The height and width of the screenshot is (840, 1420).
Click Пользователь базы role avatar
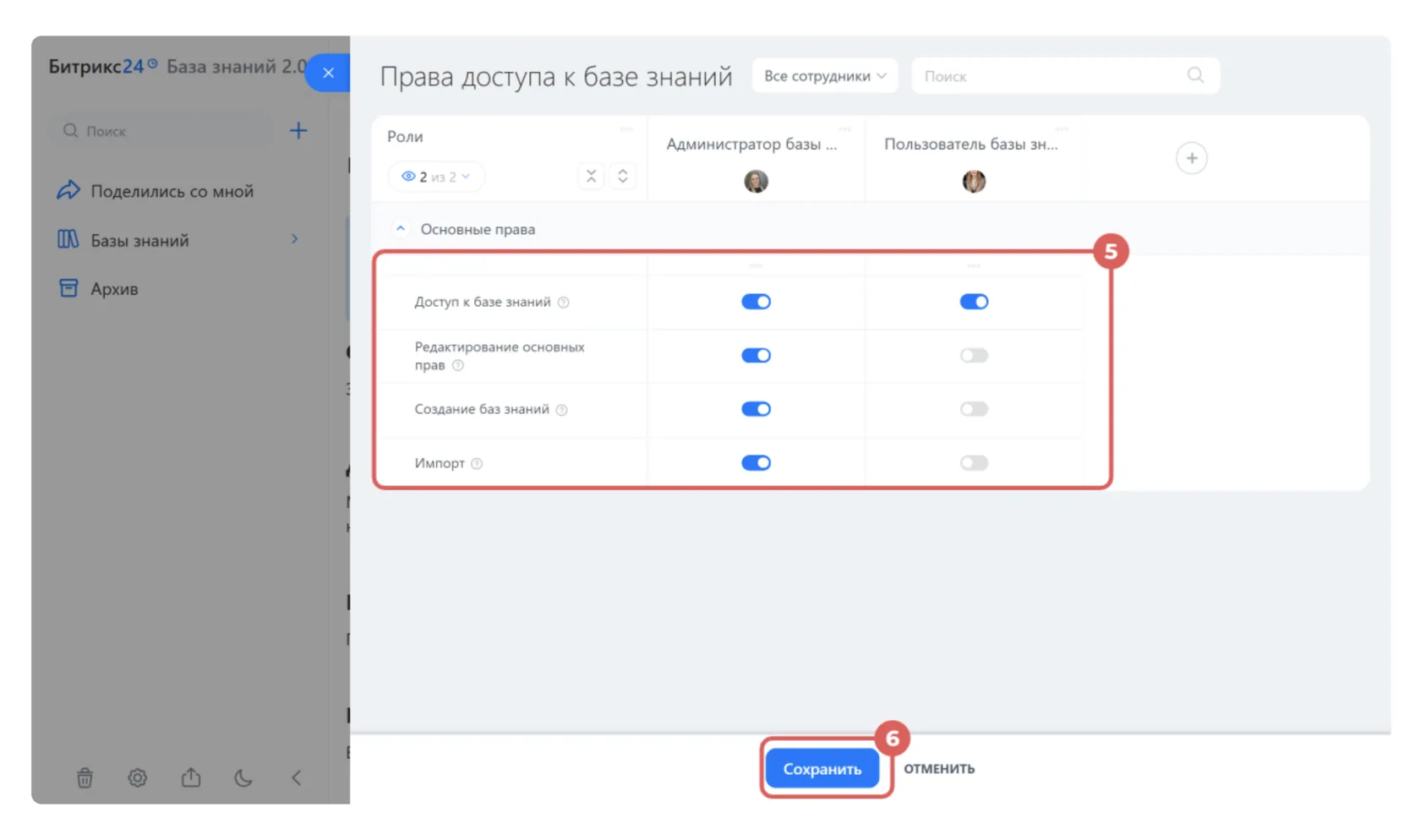pos(974,181)
